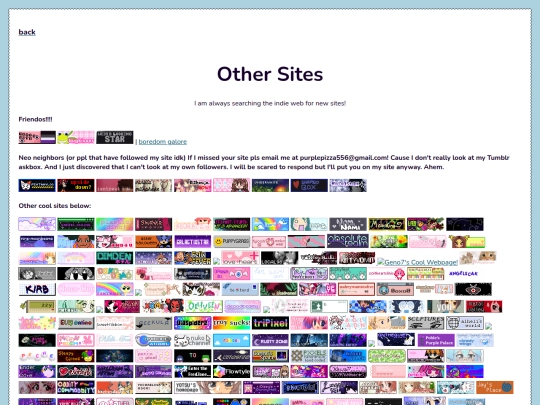The height and width of the screenshot is (405, 540).
Task: Click the 'Sleepy Corner' site button
Action: coord(76,355)
